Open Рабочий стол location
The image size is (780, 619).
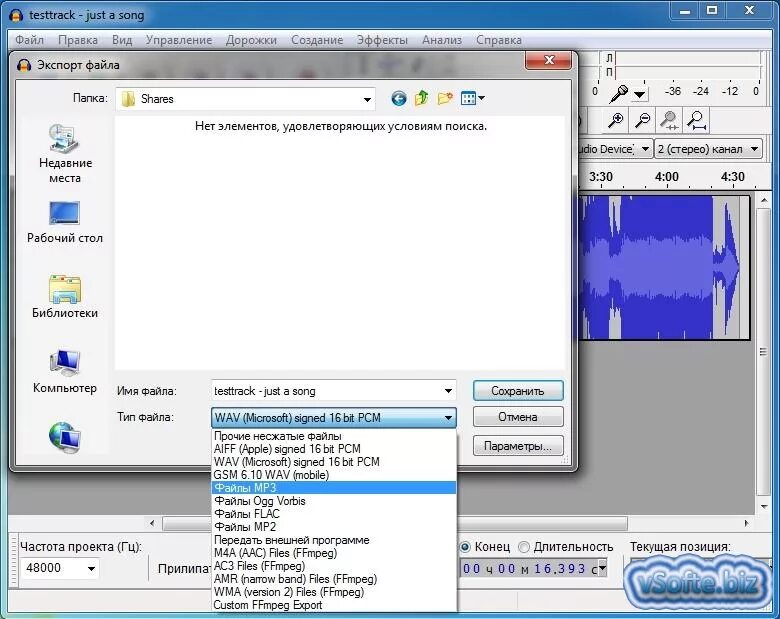pyautogui.click(x=65, y=222)
